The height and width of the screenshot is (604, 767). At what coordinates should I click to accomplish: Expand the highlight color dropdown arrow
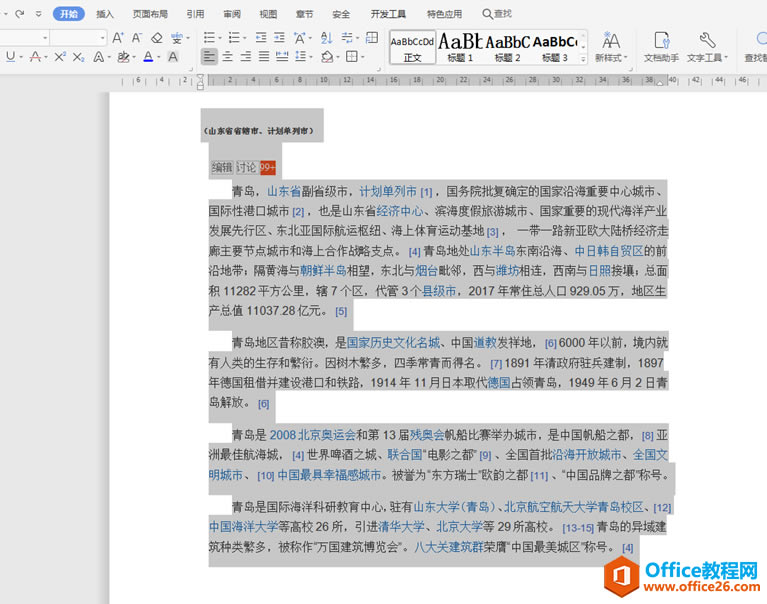[134, 57]
